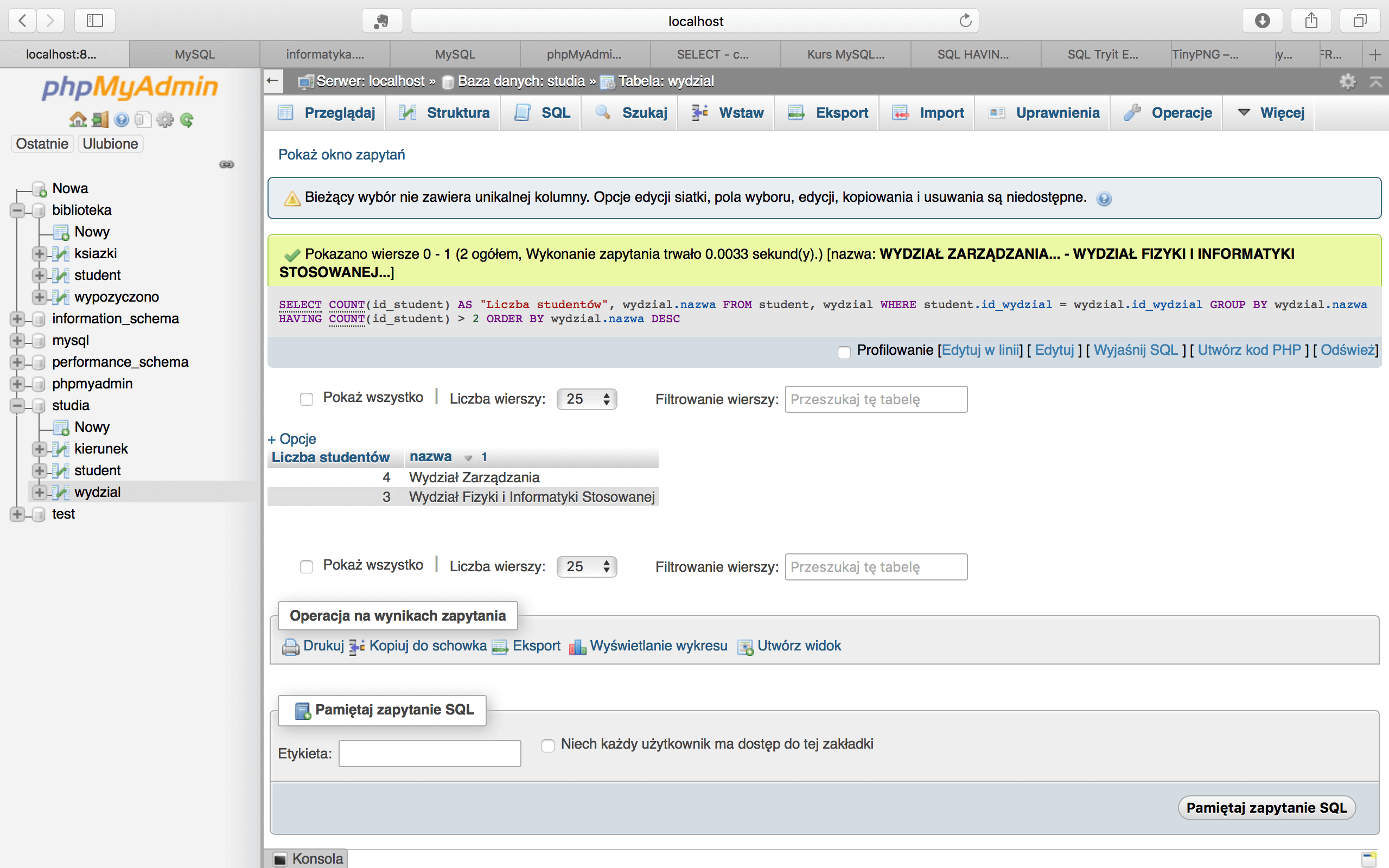Sort by nazwa column header
This screenshot has height=868, width=1389.
[x=430, y=457]
